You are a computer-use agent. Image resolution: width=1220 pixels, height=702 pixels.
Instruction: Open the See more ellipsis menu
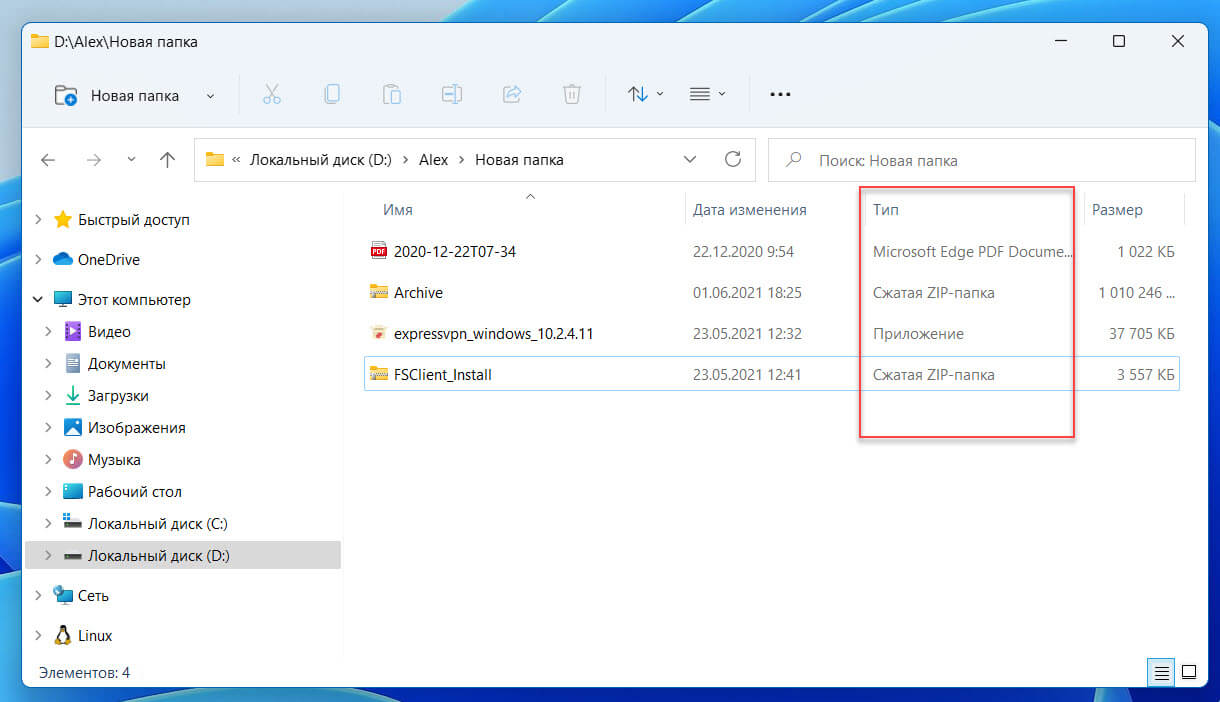coord(780,94)
